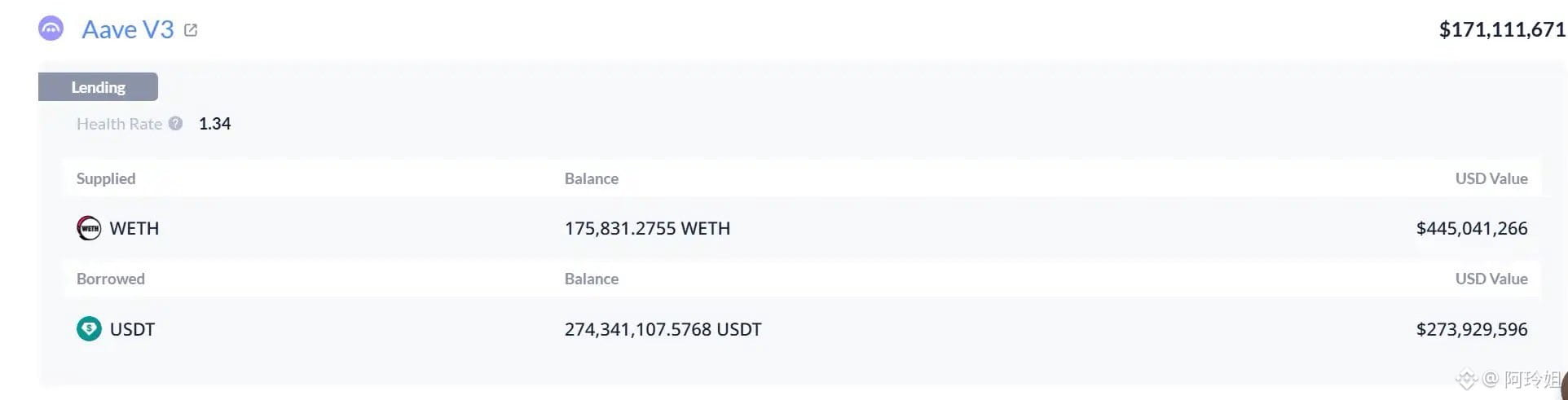Click the 175,831.2755 WETH balance
The image size is (1568, 400).
pos(647,228)
